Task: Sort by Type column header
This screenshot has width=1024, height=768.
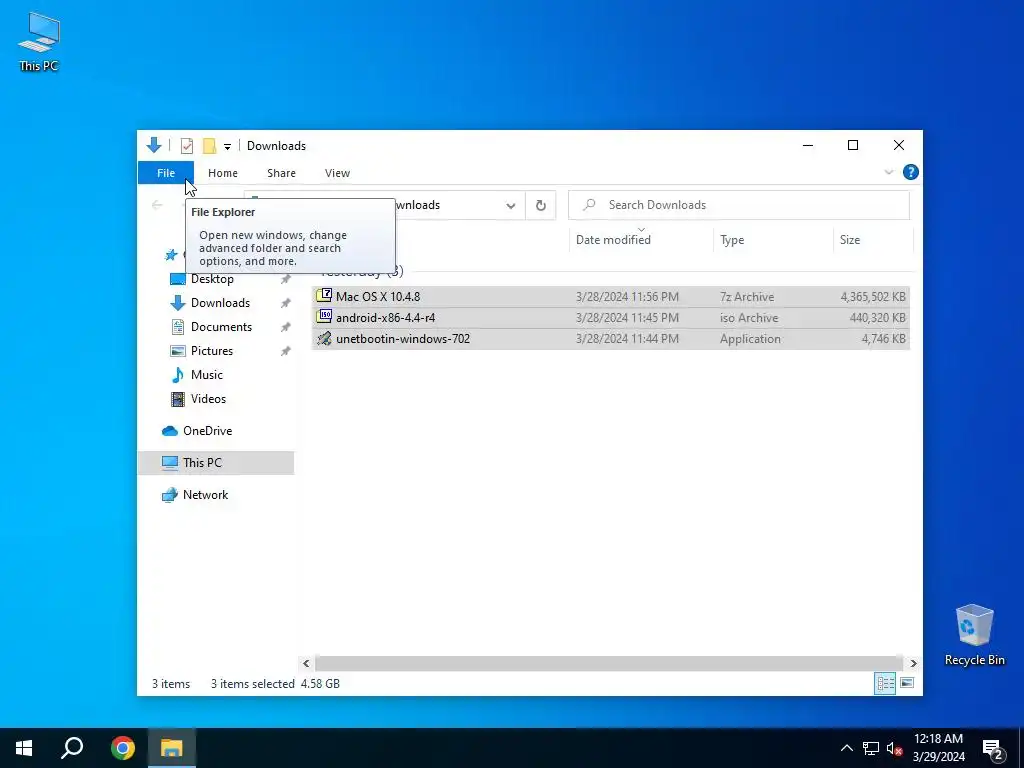Action: pyautogui.click(x=732, y=240)
